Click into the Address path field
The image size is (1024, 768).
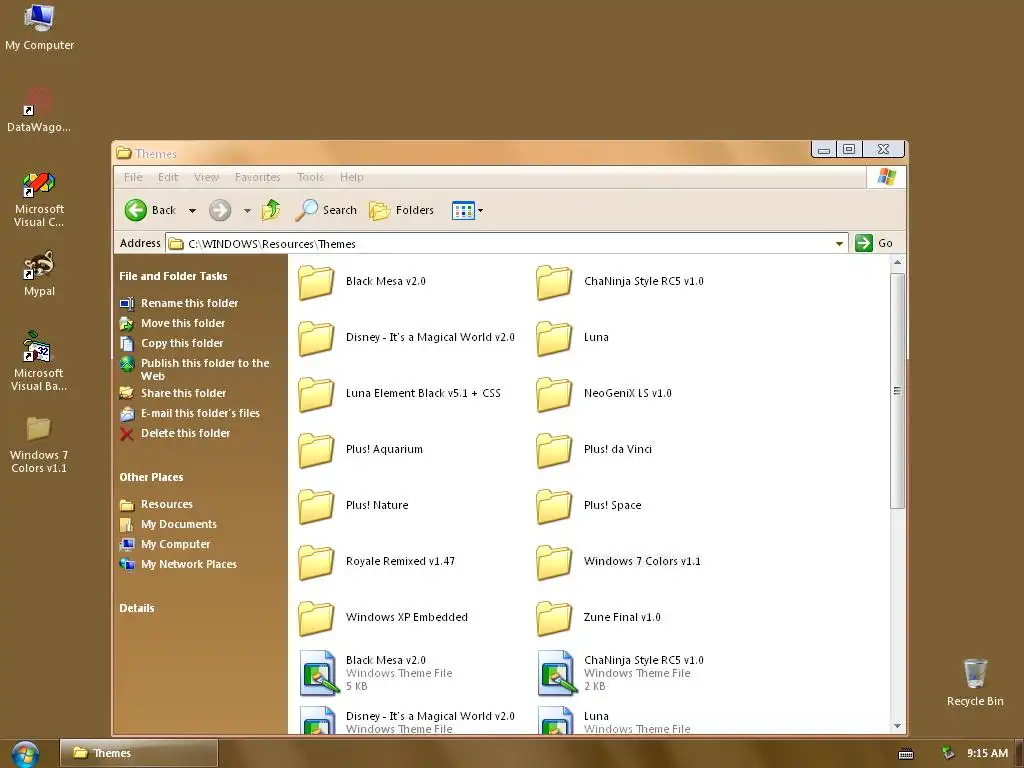[506, 244]
